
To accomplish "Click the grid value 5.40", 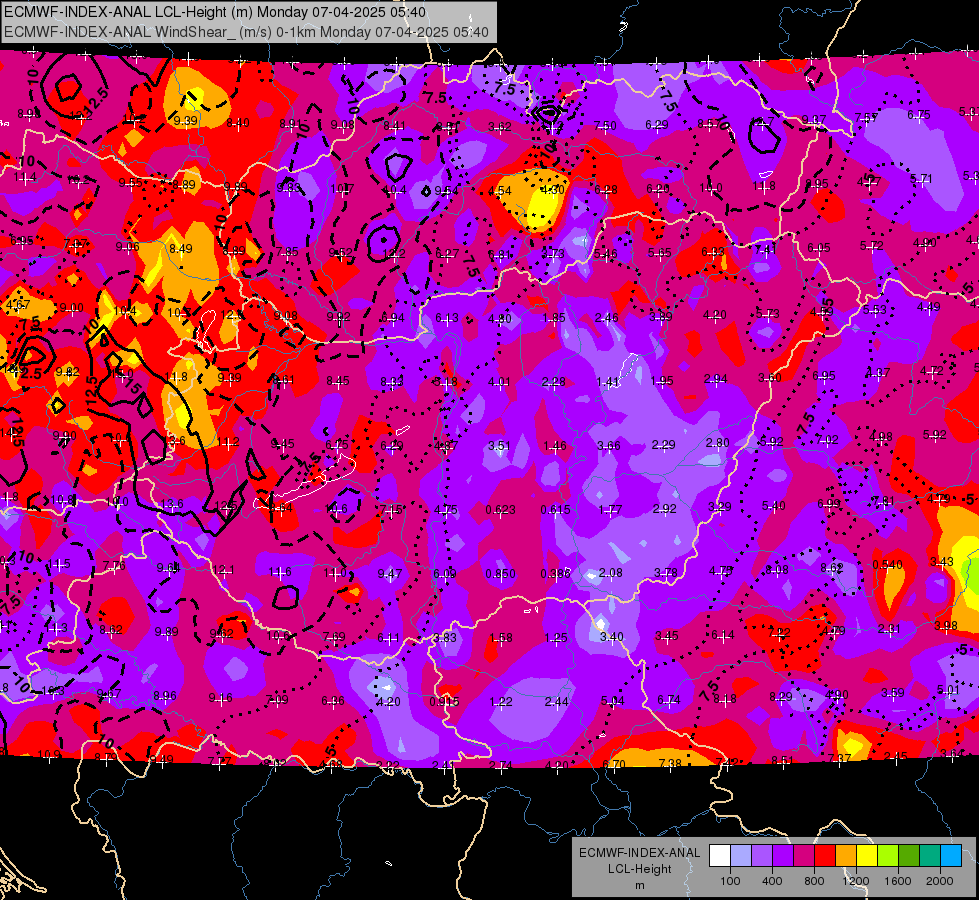I will coord(774,506).
